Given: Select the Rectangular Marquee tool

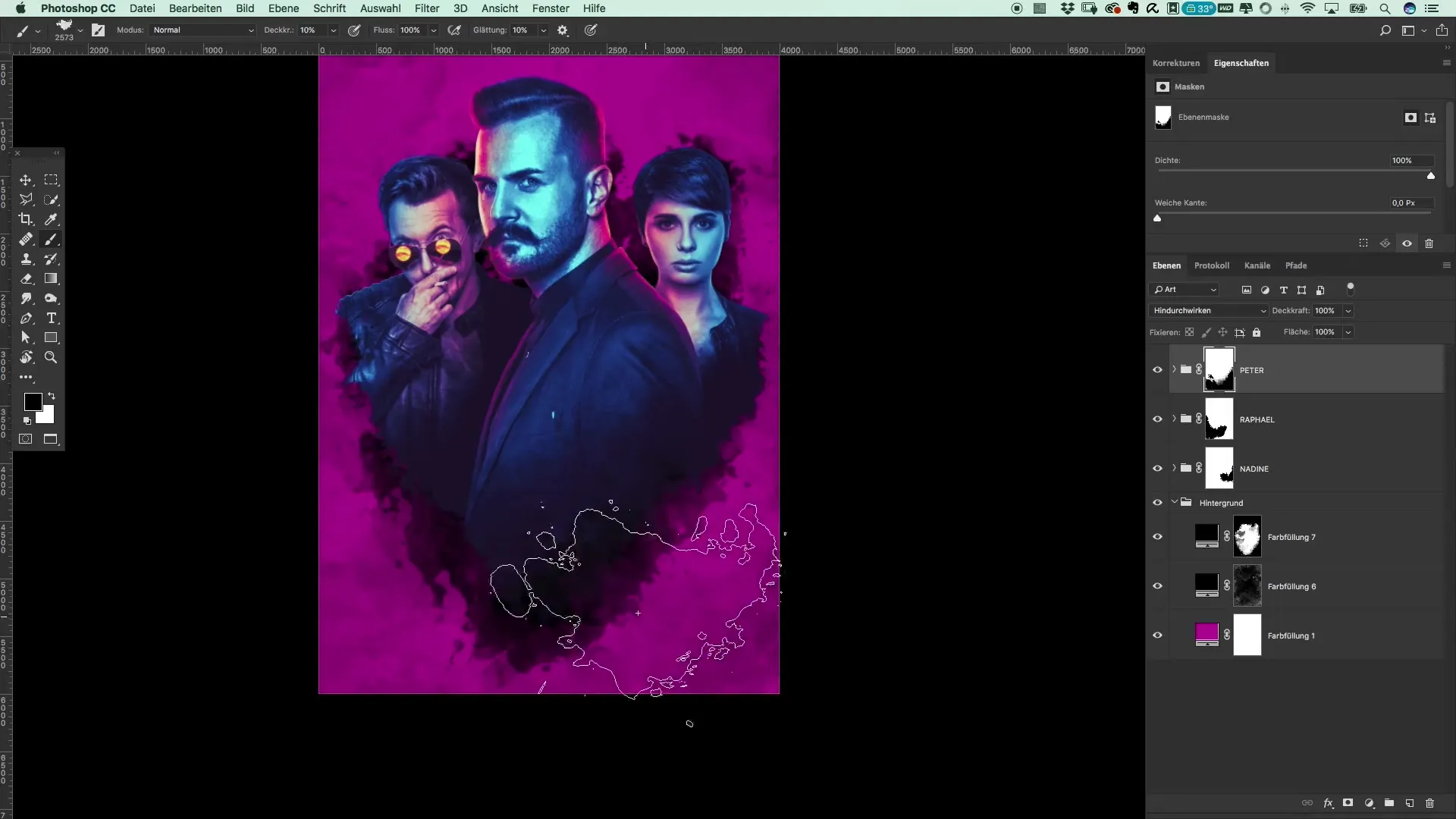Looking at the screenshot, I should pyautogui.click(x=51, y=180).
